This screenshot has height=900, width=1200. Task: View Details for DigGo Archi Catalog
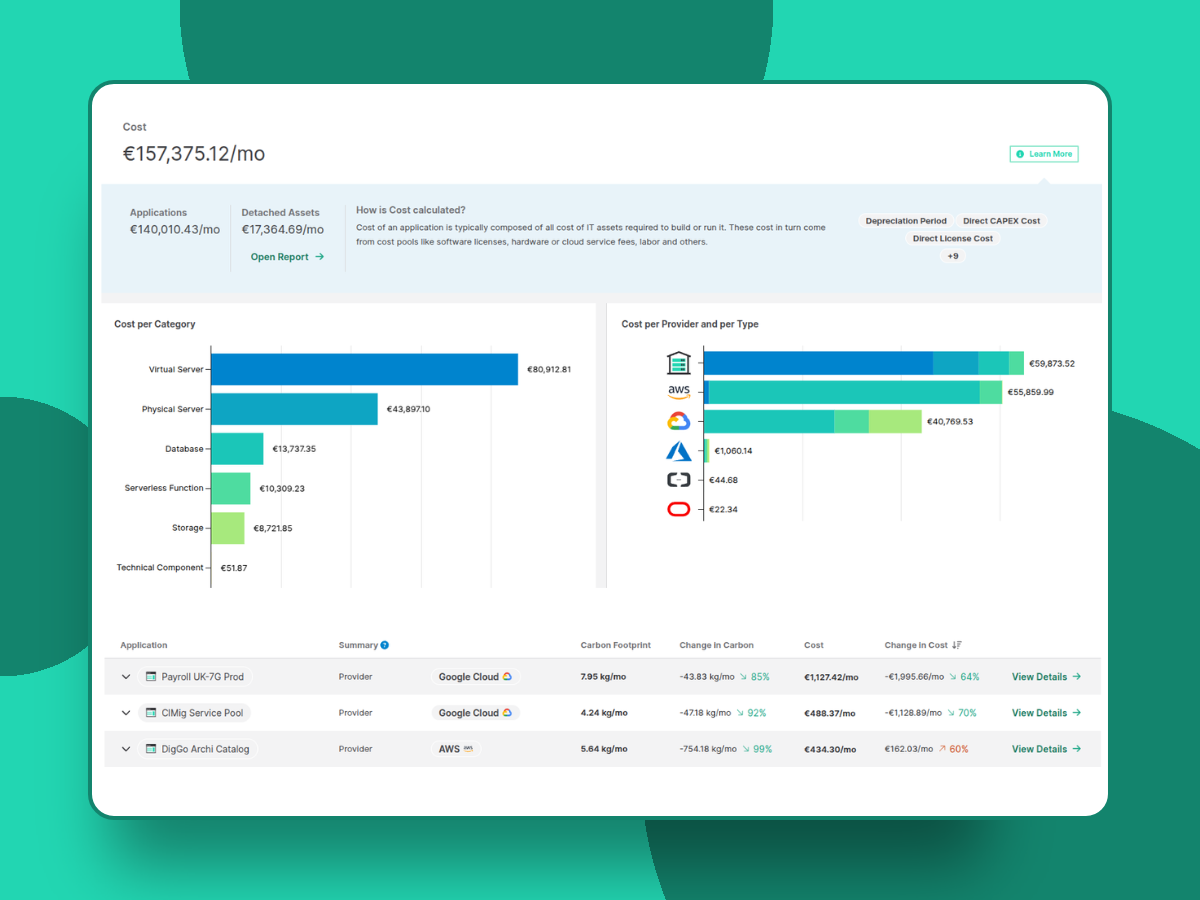click(x=1046, y=749)
